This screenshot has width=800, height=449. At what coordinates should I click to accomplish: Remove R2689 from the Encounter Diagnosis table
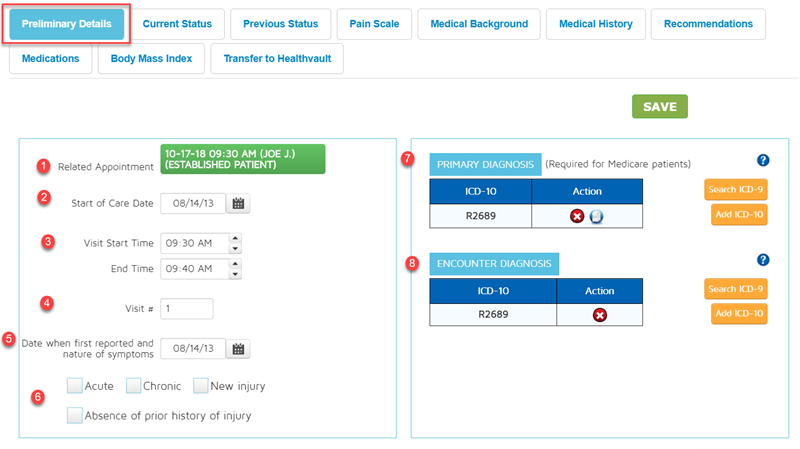point(600,315)
